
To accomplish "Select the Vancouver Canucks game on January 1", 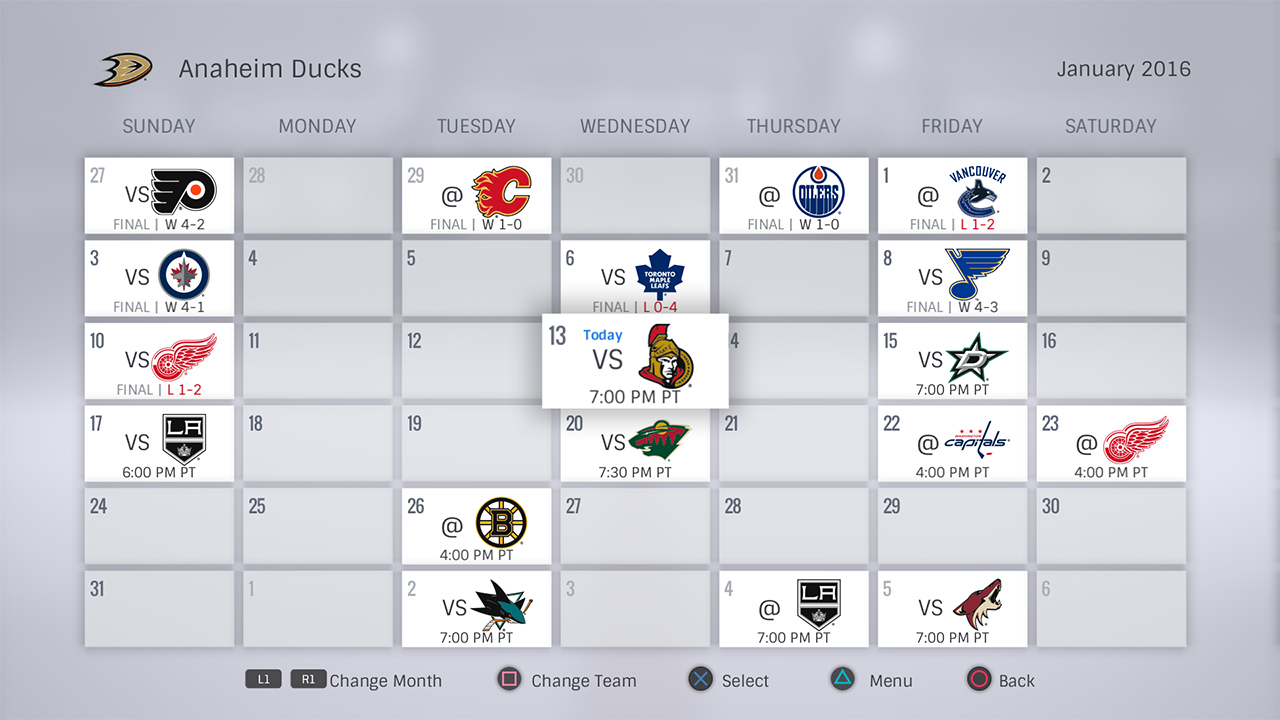I will 952,195.
